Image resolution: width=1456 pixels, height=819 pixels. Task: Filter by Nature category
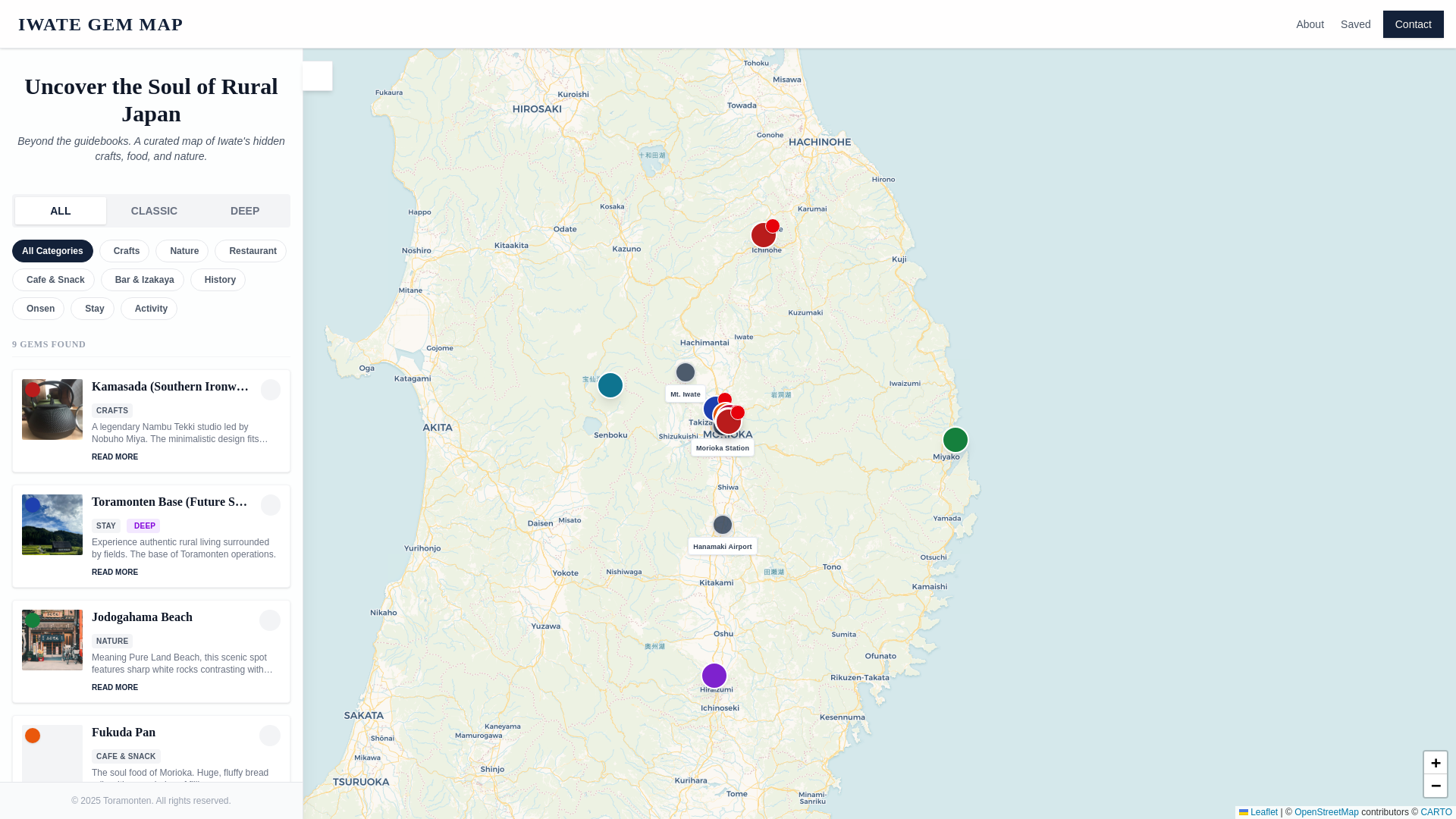(182, 251)
